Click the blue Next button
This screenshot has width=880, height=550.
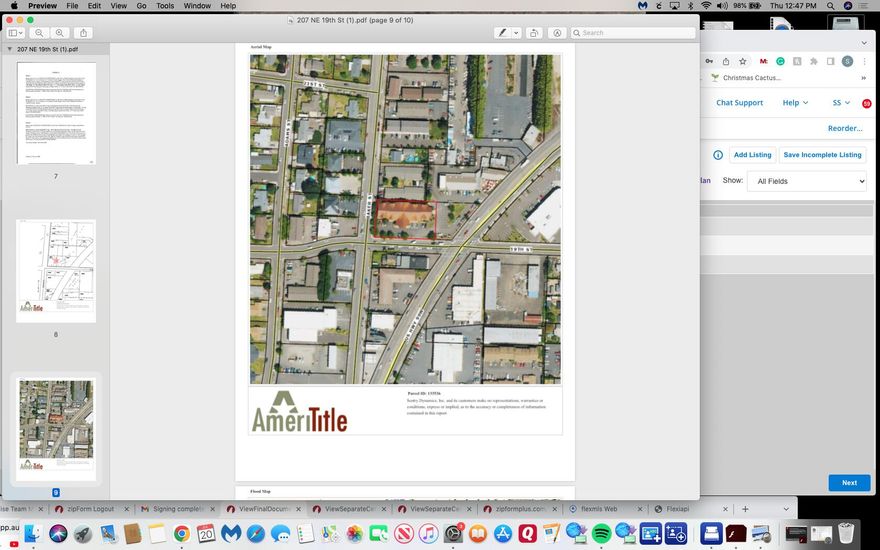[x=848, y=482]
